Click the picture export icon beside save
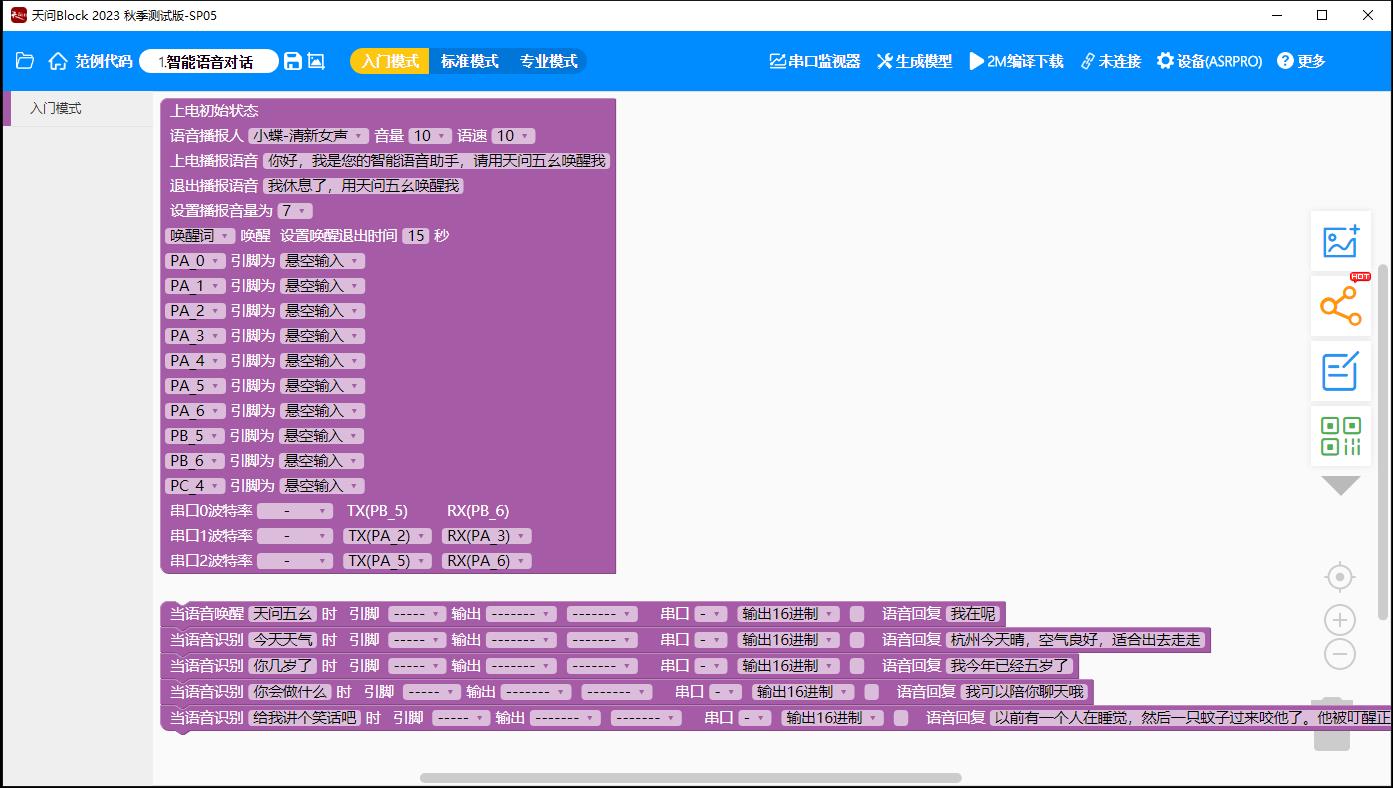 coord(316,61)
